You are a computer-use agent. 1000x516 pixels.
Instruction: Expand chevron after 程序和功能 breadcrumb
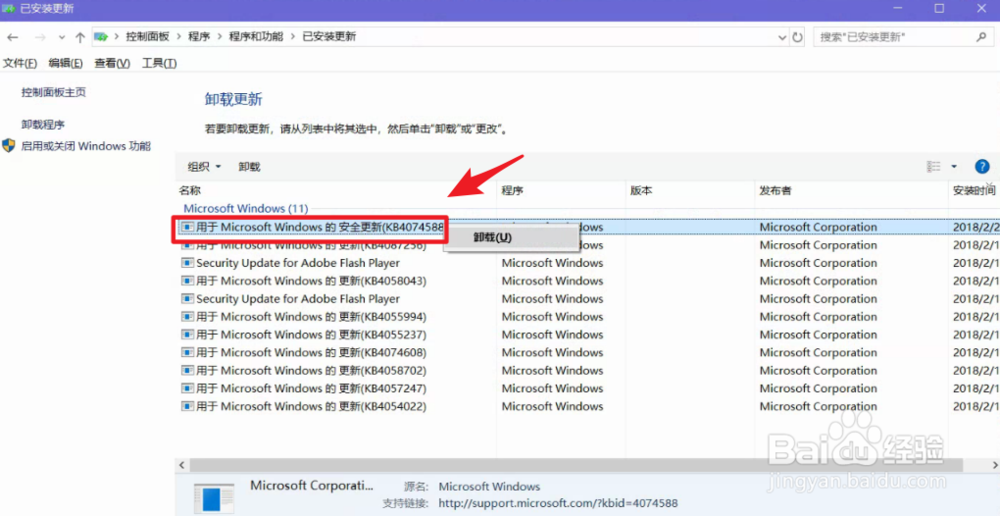(x=293, y=37)
